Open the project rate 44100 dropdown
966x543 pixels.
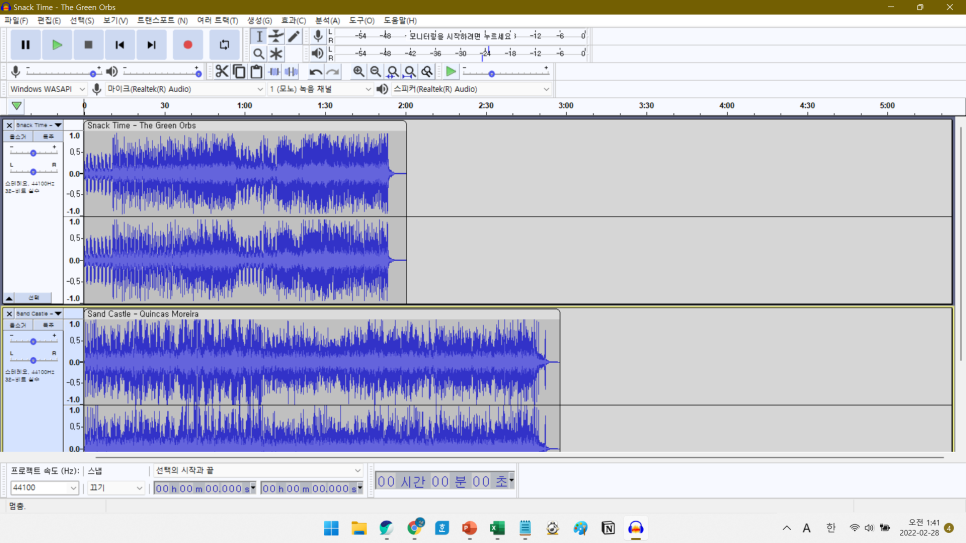(x=44, y=488)
